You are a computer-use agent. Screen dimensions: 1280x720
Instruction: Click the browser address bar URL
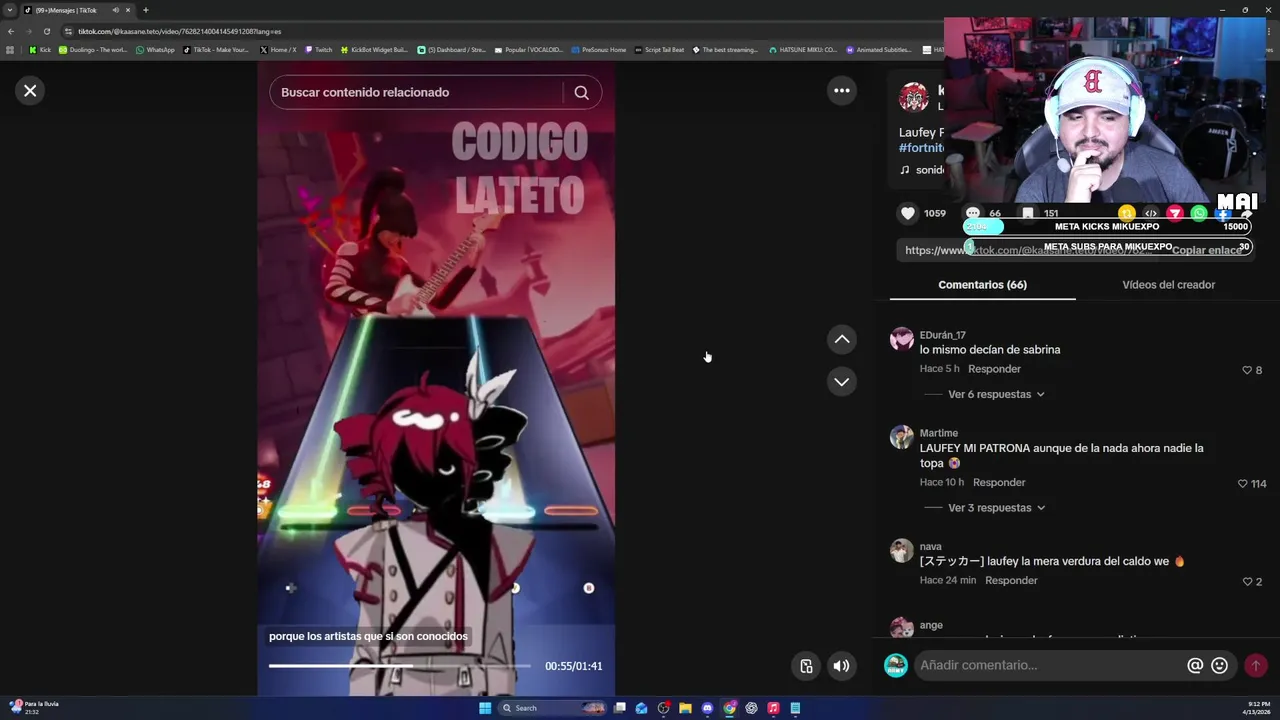pos(180,31)
